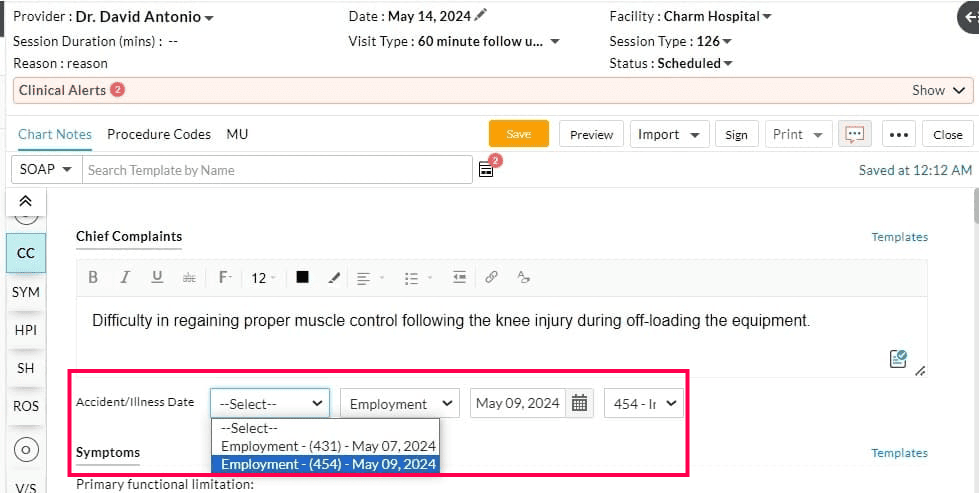Select Employment (431) May 07, 2024 option
Screen dimensions: 979x493
[328, 446]
